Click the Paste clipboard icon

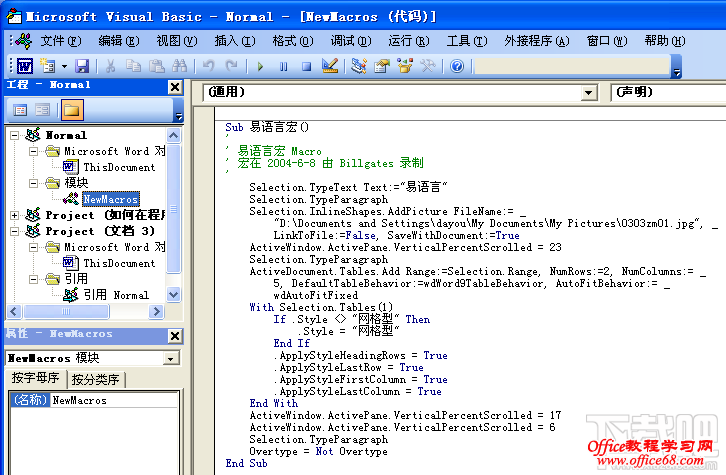coord(156,66)
